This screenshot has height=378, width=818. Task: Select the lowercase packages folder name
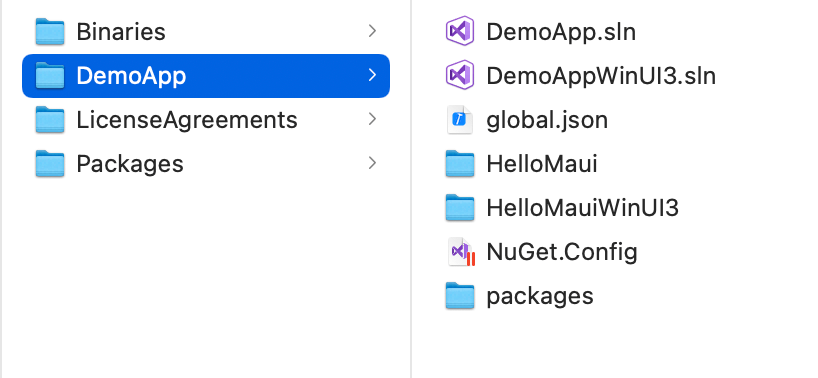(x=540, y=297)
